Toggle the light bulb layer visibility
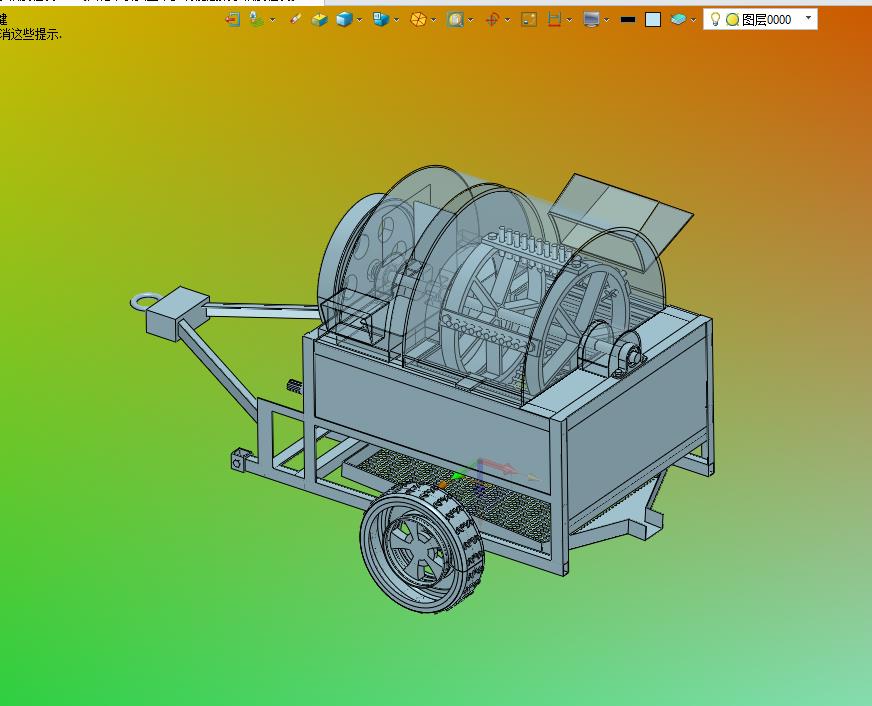This screenshot has width=872, height=706. (716, 19)
